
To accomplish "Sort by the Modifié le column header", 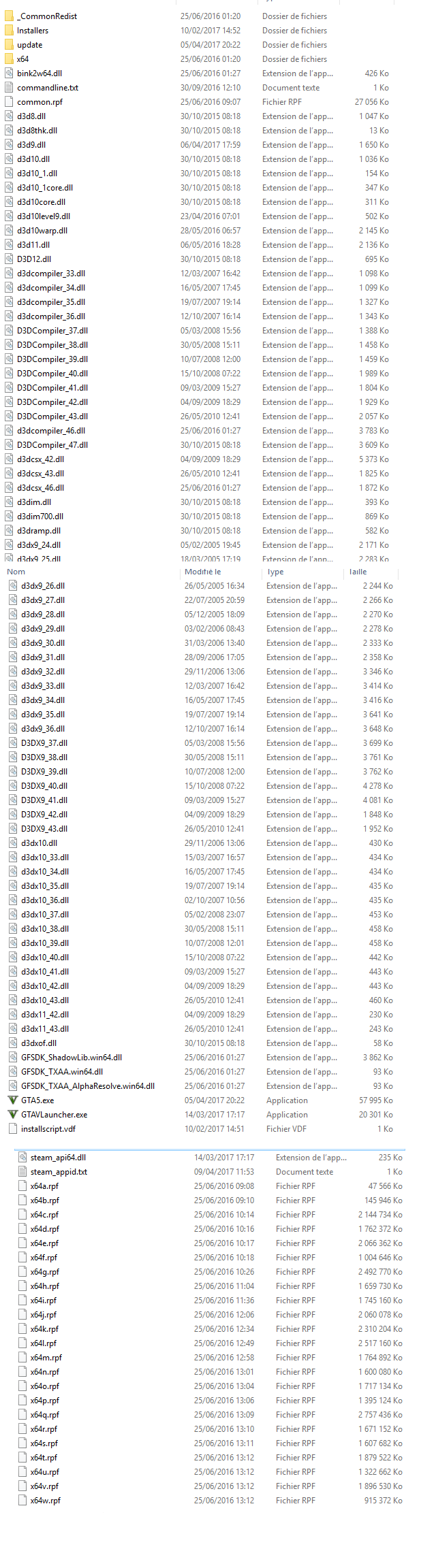I will click(203, 572).
